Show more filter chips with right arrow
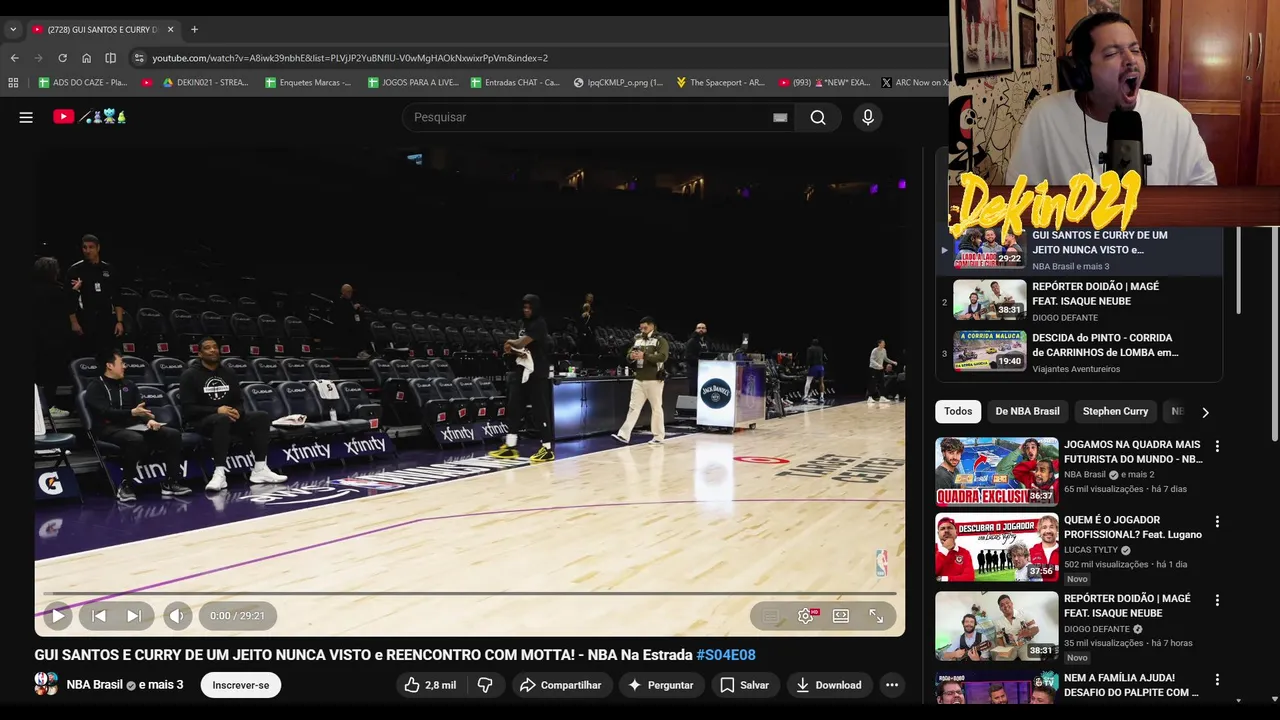 click(1205, 412)
